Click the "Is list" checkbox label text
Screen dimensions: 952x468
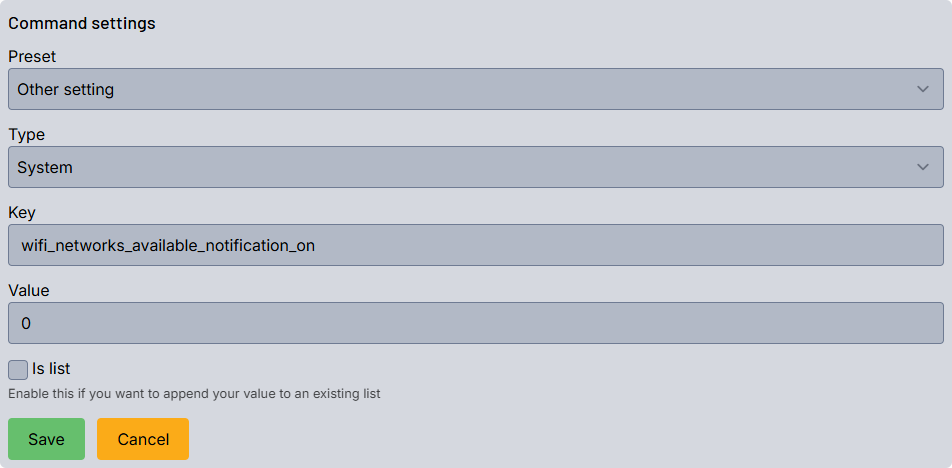tap(51, 369)
